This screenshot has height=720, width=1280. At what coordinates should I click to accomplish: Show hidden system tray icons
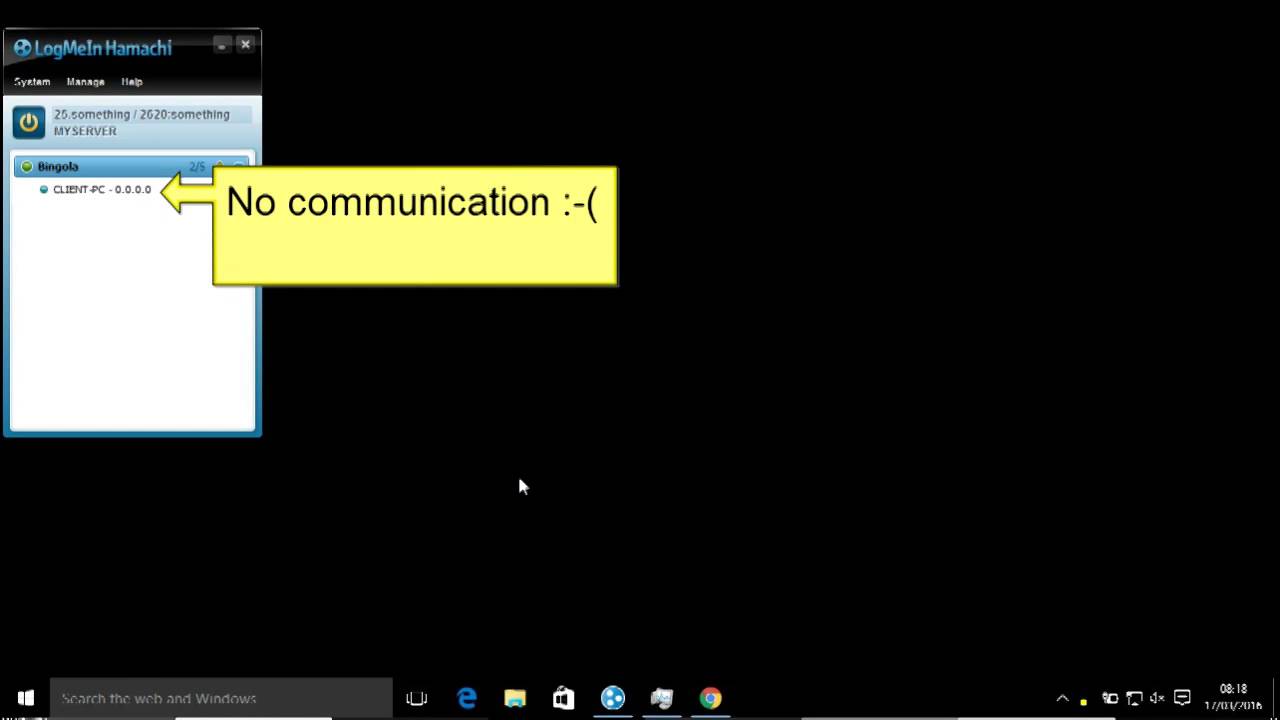1062,699
